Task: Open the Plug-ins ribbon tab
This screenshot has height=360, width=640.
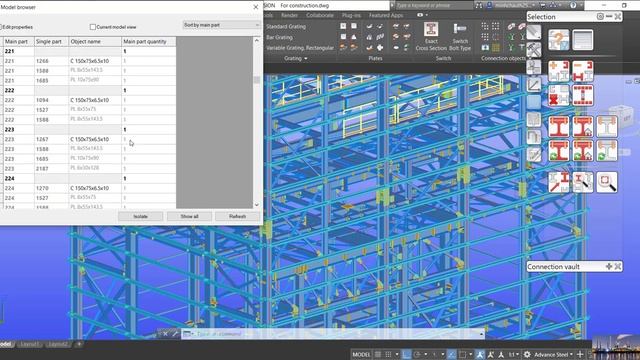Action: [x=351, y=15]
